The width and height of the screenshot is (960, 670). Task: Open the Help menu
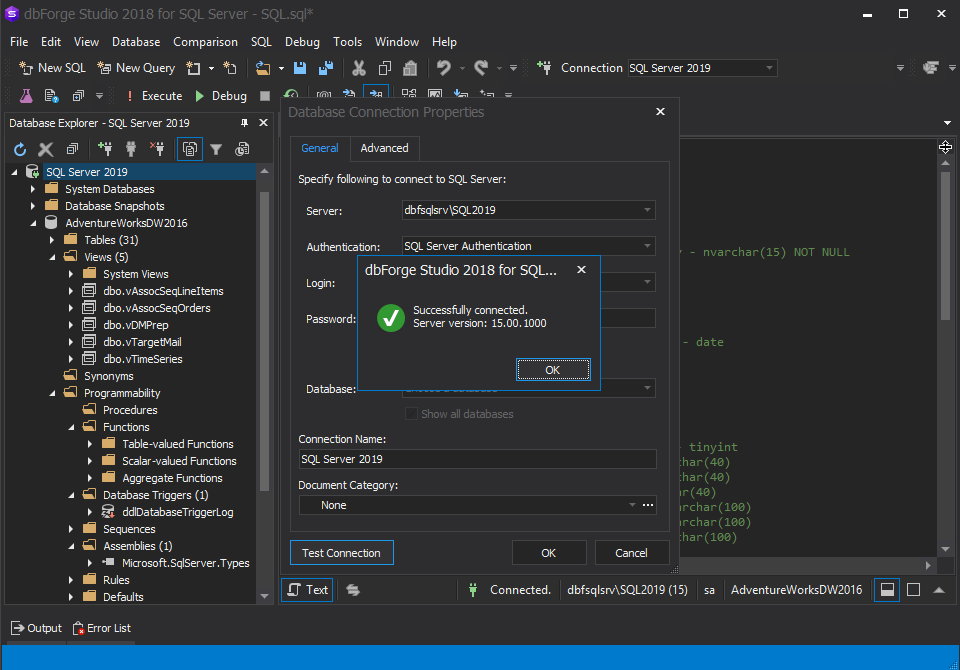[444, 42]
